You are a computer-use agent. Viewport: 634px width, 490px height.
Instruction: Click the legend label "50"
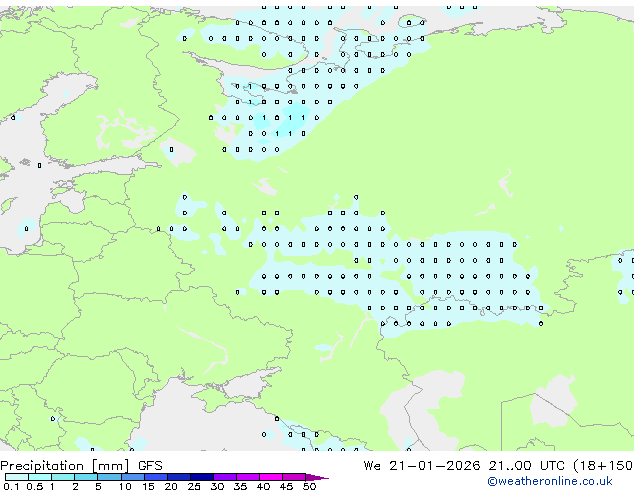coord(309,486)
